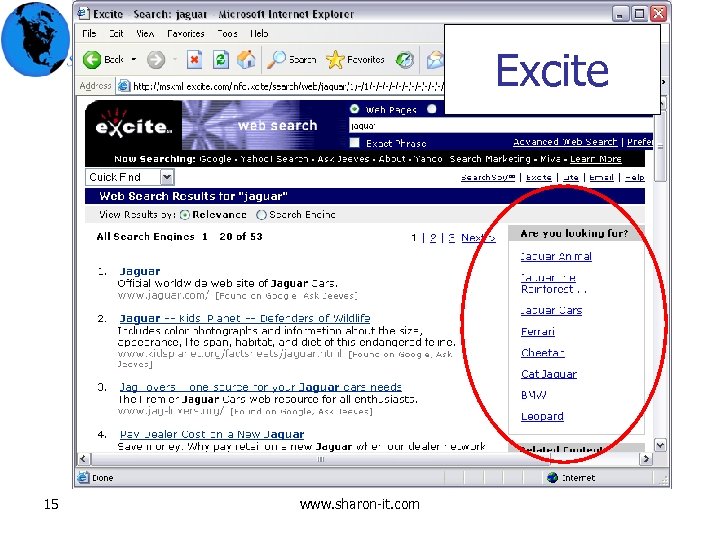Click the Home icon in toolbar
This screenshot has width=720, height=540.
(247, 59)
